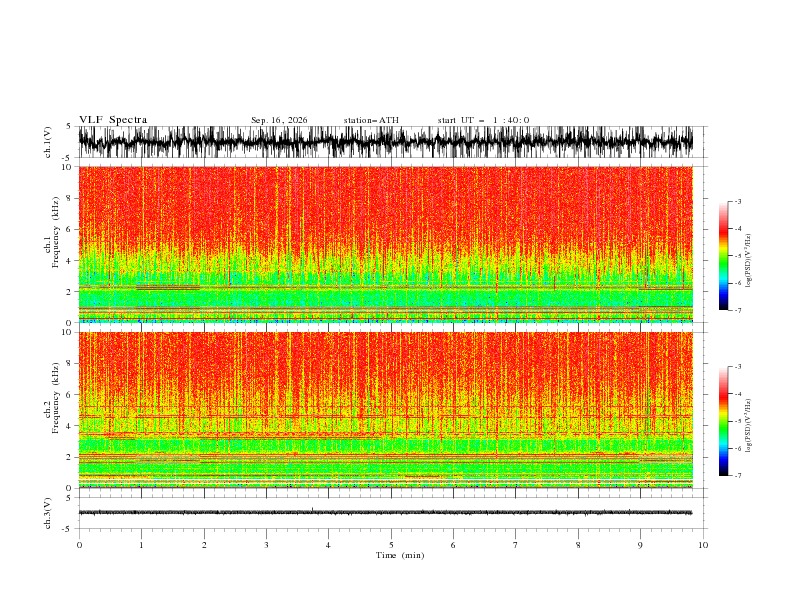Click the station=ATH label

[x=371, y=120]
